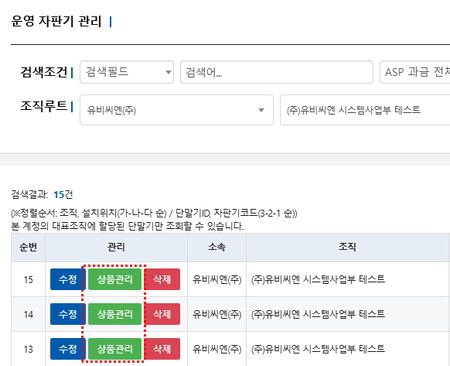Click the 관리 column header

tap(116, 247)
